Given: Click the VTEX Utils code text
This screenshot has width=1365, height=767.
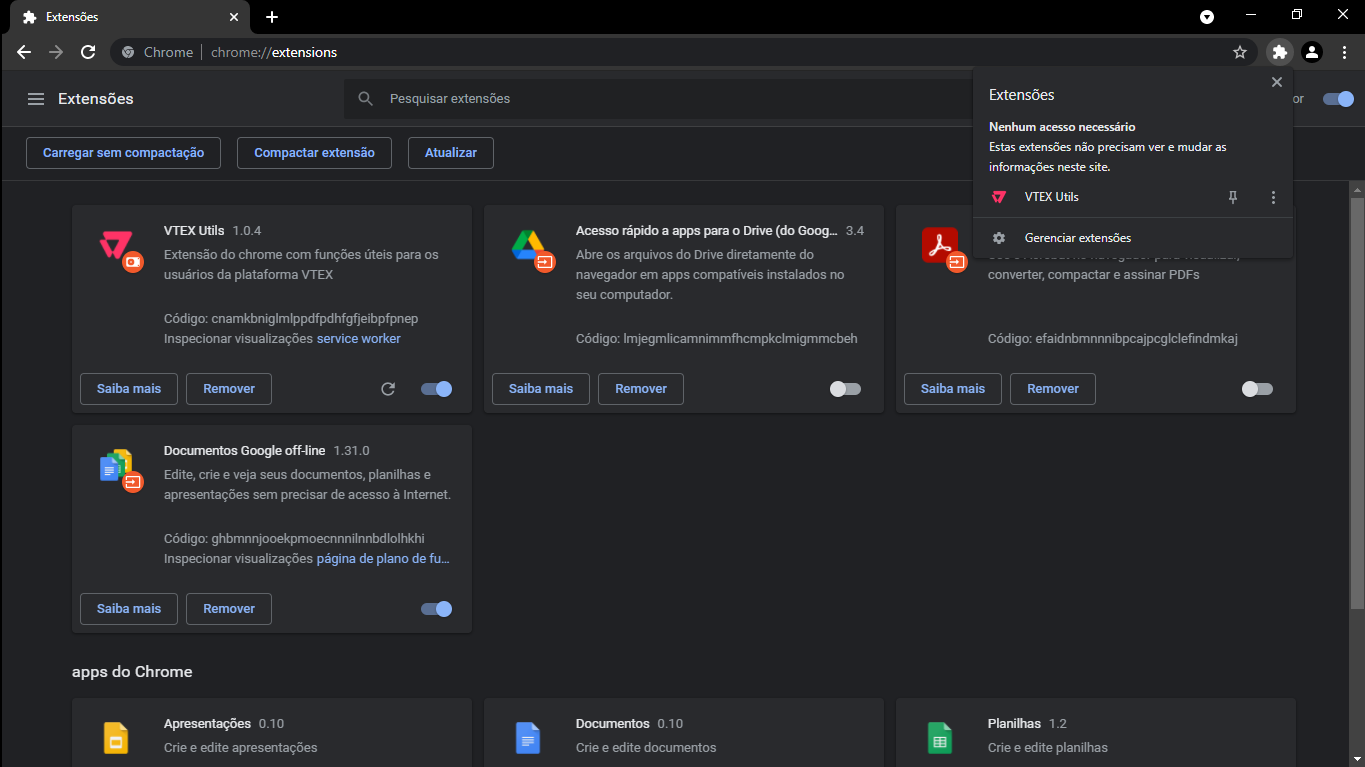Looking at the screenshot, I should tap(291, 319).
